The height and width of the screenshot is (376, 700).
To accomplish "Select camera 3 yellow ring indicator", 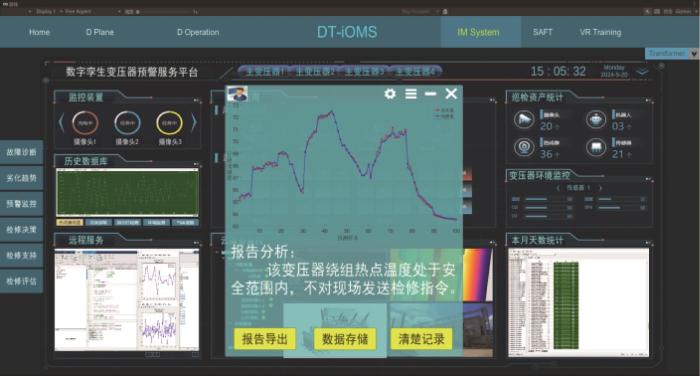I will [x=169, y=123].
